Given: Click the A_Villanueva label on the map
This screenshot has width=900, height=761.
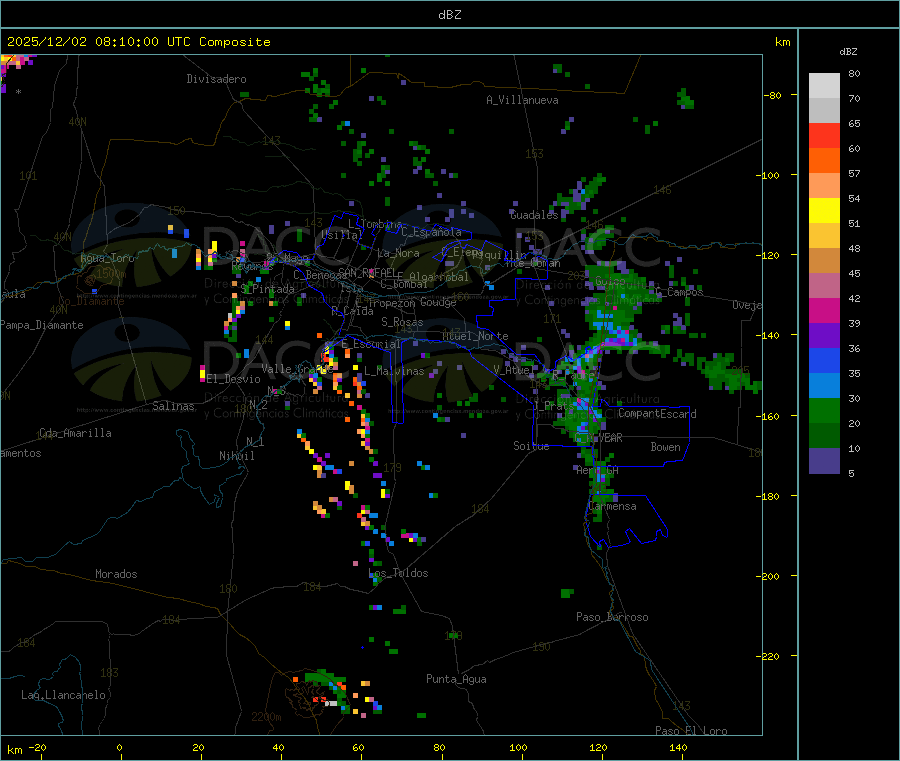Looking at the screenshot, I should pyautogui.click(x=522, y=100).
